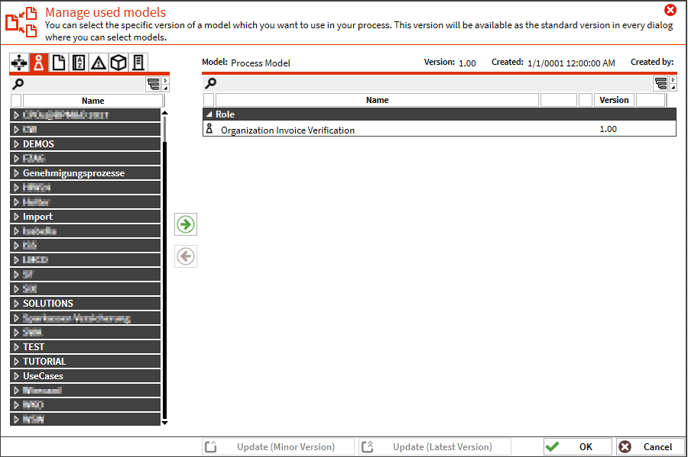Expand the UseCases folder
Screen dimensions: 688x457
16,376
